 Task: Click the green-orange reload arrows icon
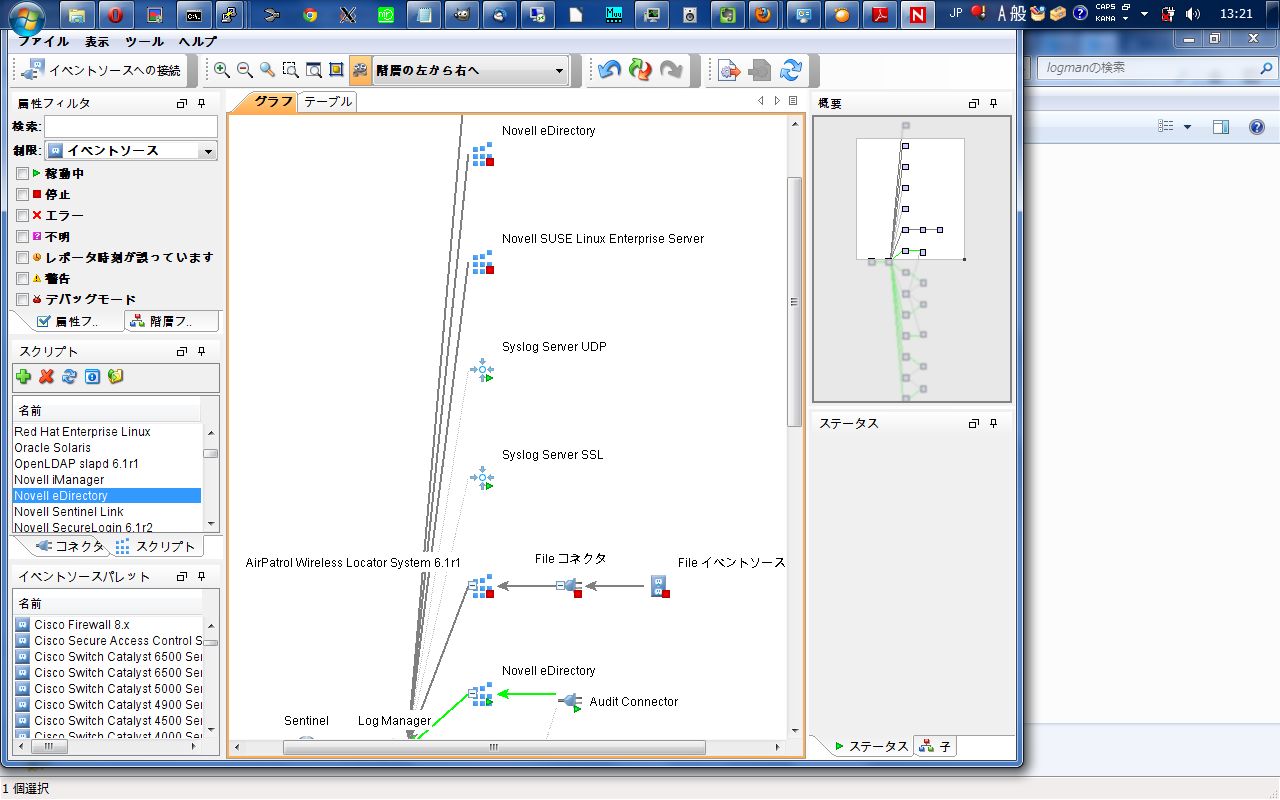tap(640, 70)
